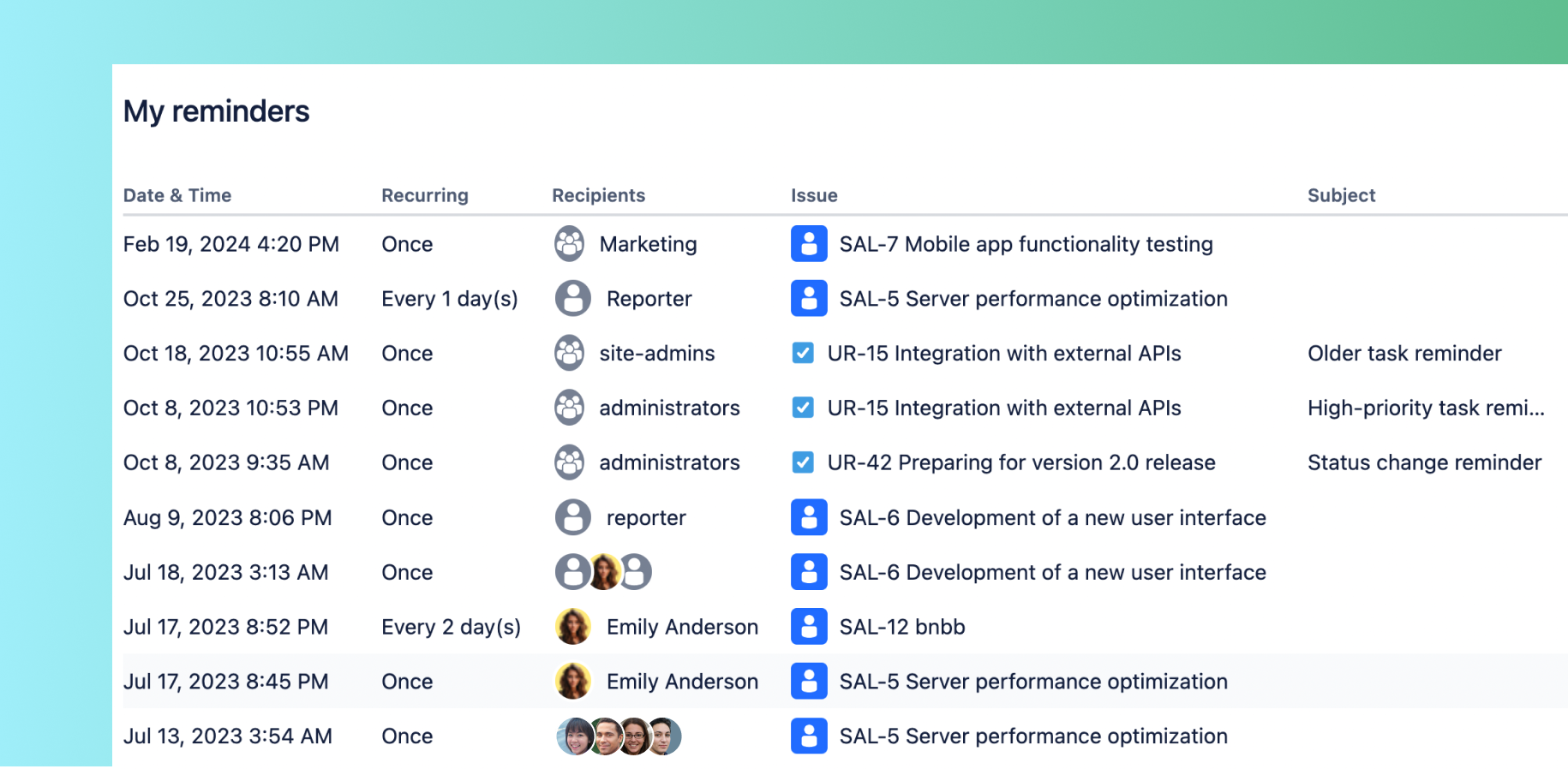The image size is (1568, 769).
Task: Click the SAL-7 issue type icon
Action: tap(808, 244)
